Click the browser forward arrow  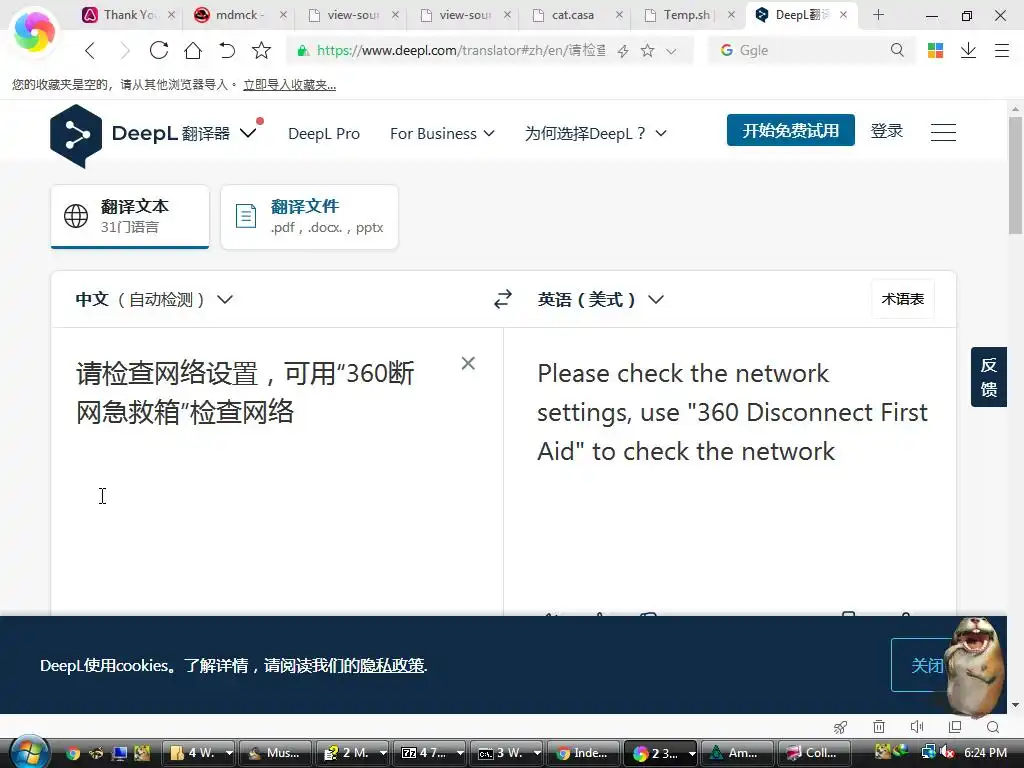[x=124, y=50]
